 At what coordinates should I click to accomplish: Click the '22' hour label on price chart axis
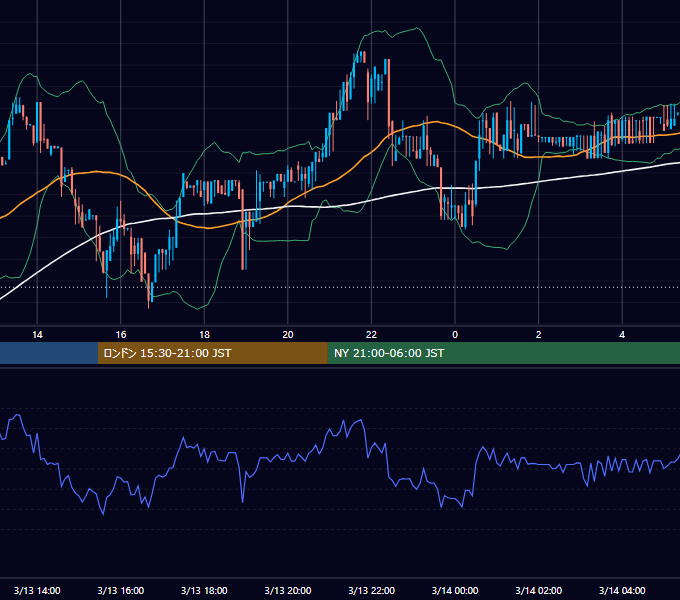(x=371, y=335)
